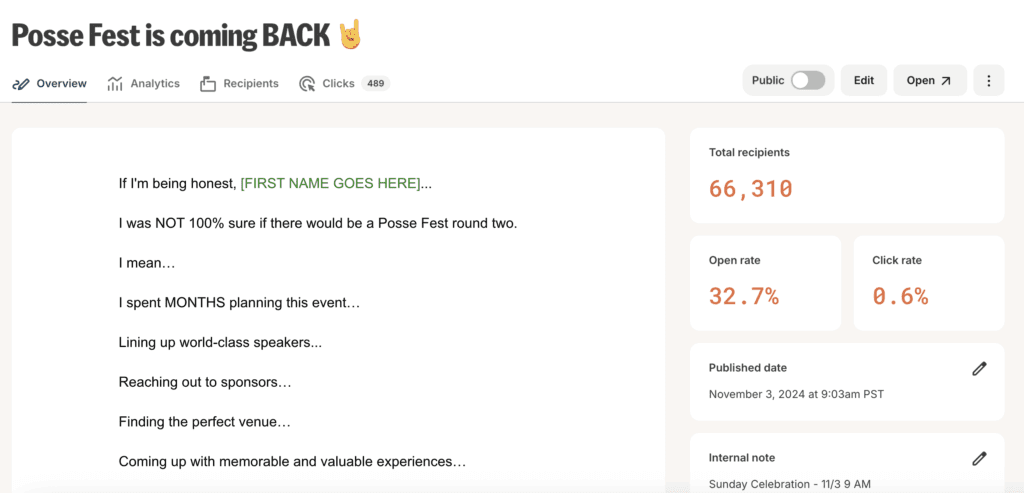Select the total recipients value 66,310
This screenshot has width=1024, height=493.
click(750, 188)
